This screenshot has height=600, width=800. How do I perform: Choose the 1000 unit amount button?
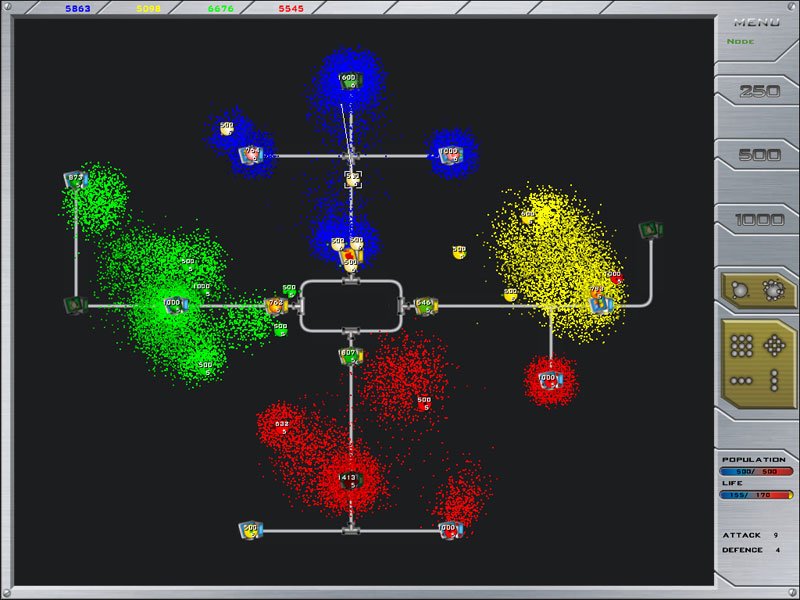pos(757,220)
